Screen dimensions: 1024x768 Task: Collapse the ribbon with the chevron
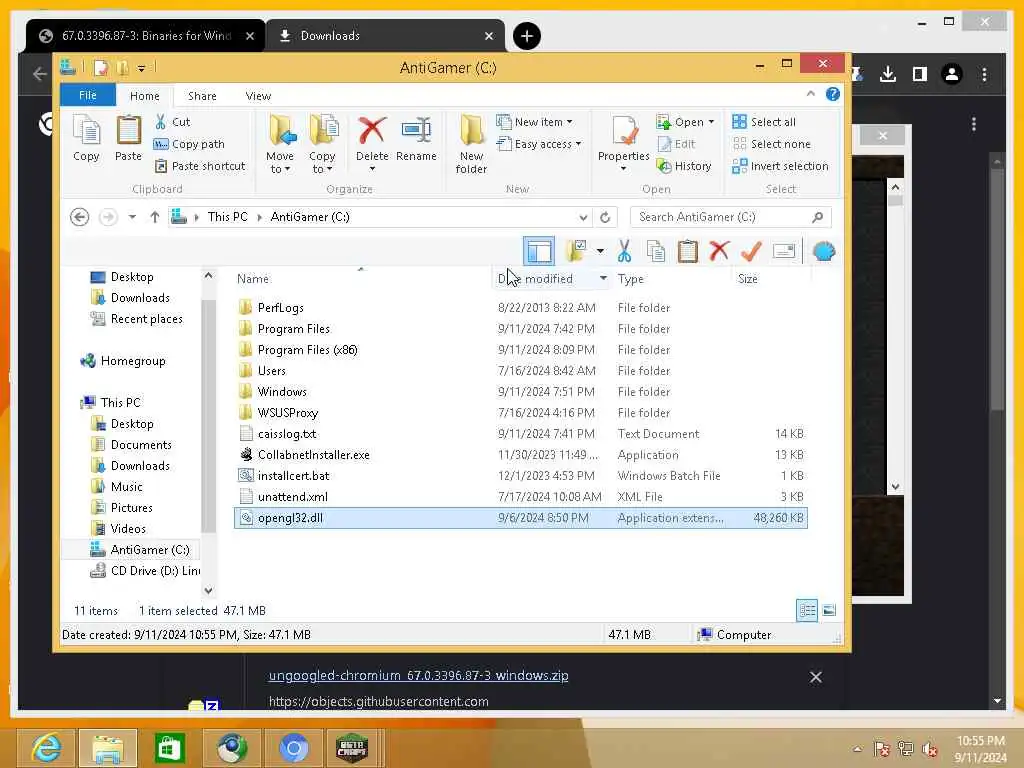(810, 94)
